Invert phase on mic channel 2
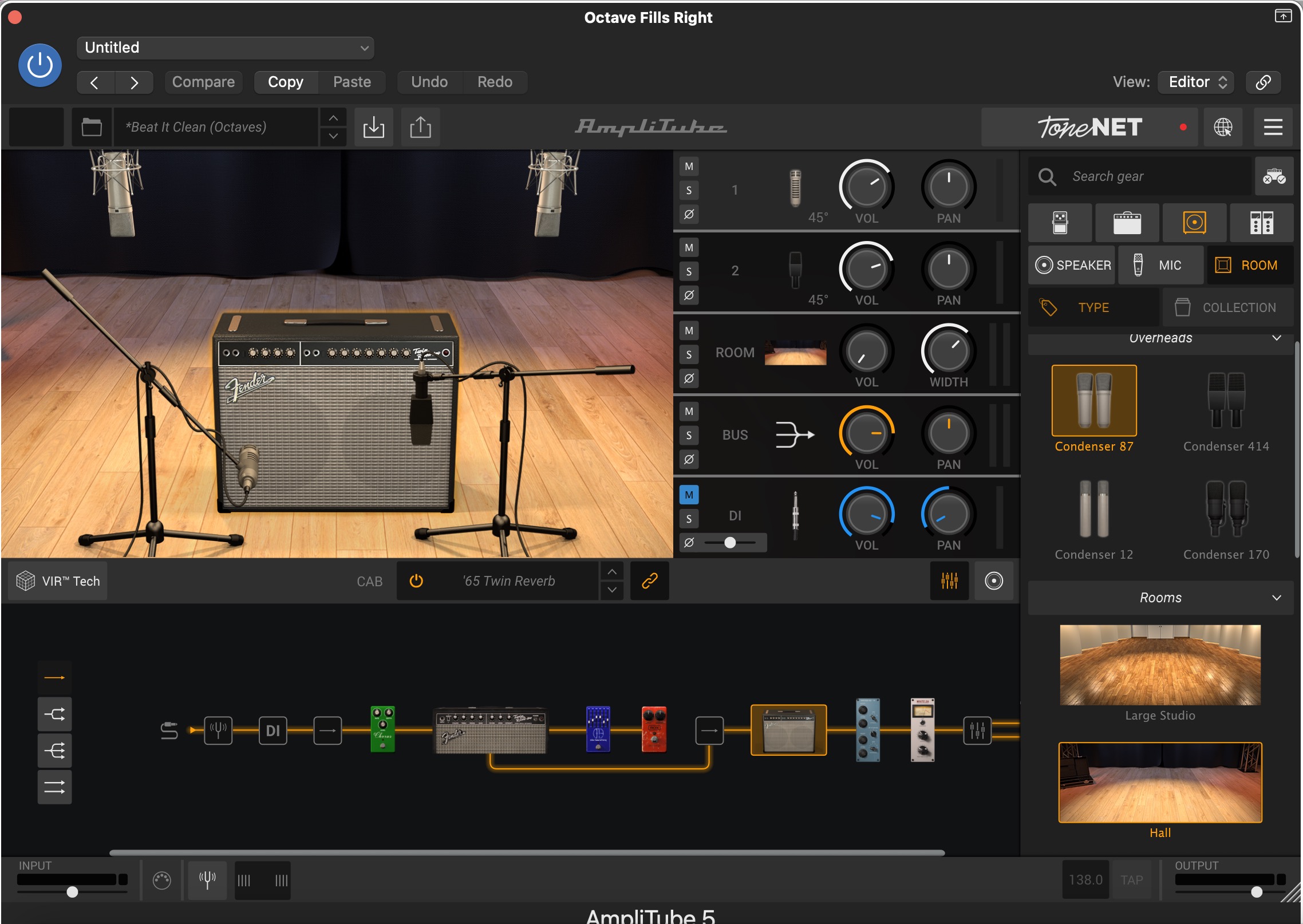Screen dimensions: 1303x924 (689, 295)
